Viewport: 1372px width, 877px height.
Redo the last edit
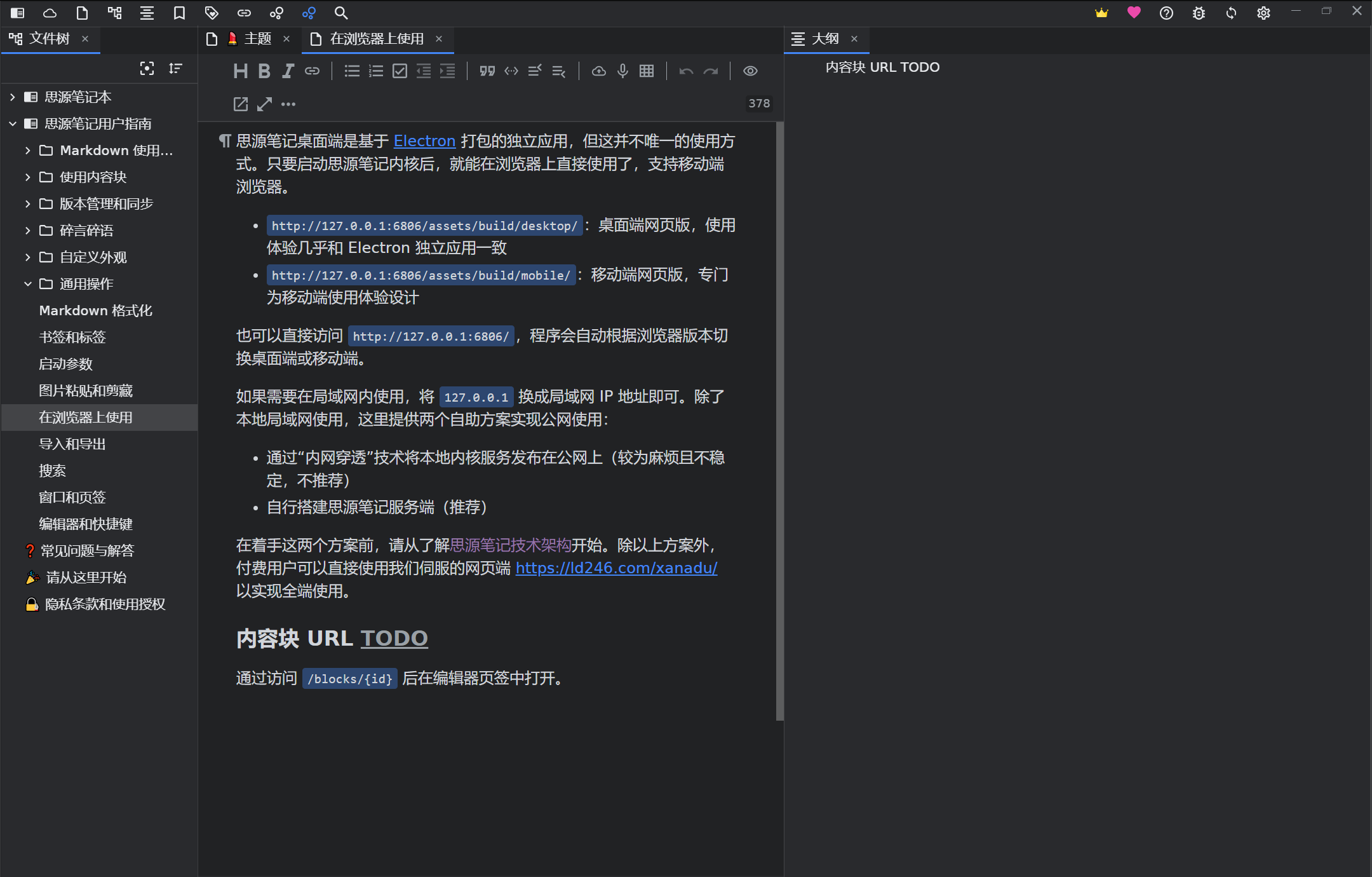pos(711,71)
